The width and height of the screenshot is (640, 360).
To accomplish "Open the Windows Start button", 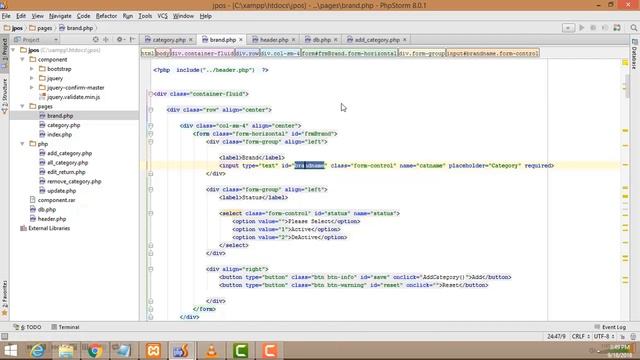I will point(10,351).
